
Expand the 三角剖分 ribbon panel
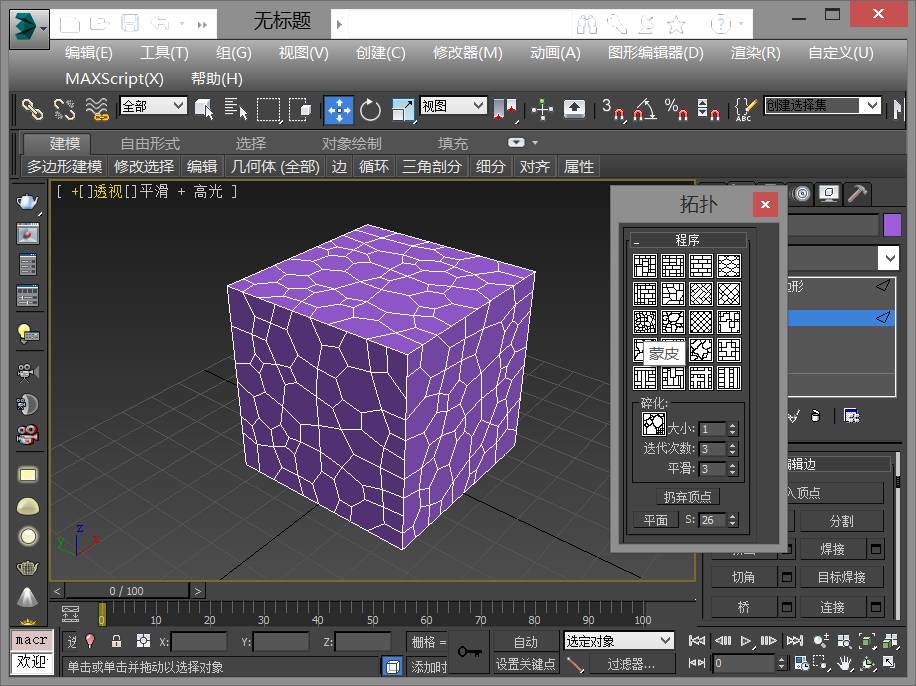point(432,167)
